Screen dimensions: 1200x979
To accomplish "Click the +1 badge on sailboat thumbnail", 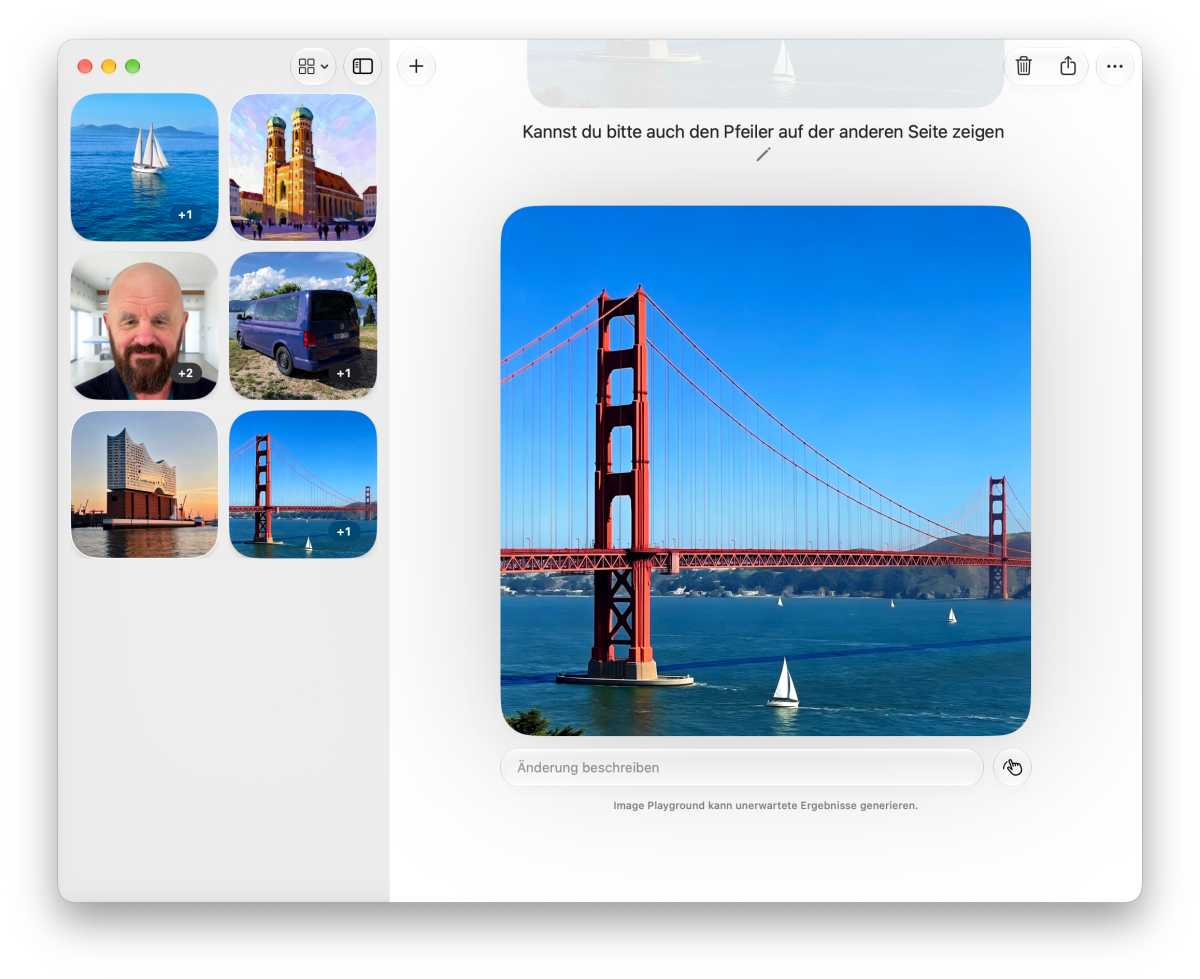I will click(x=185, y=215).
